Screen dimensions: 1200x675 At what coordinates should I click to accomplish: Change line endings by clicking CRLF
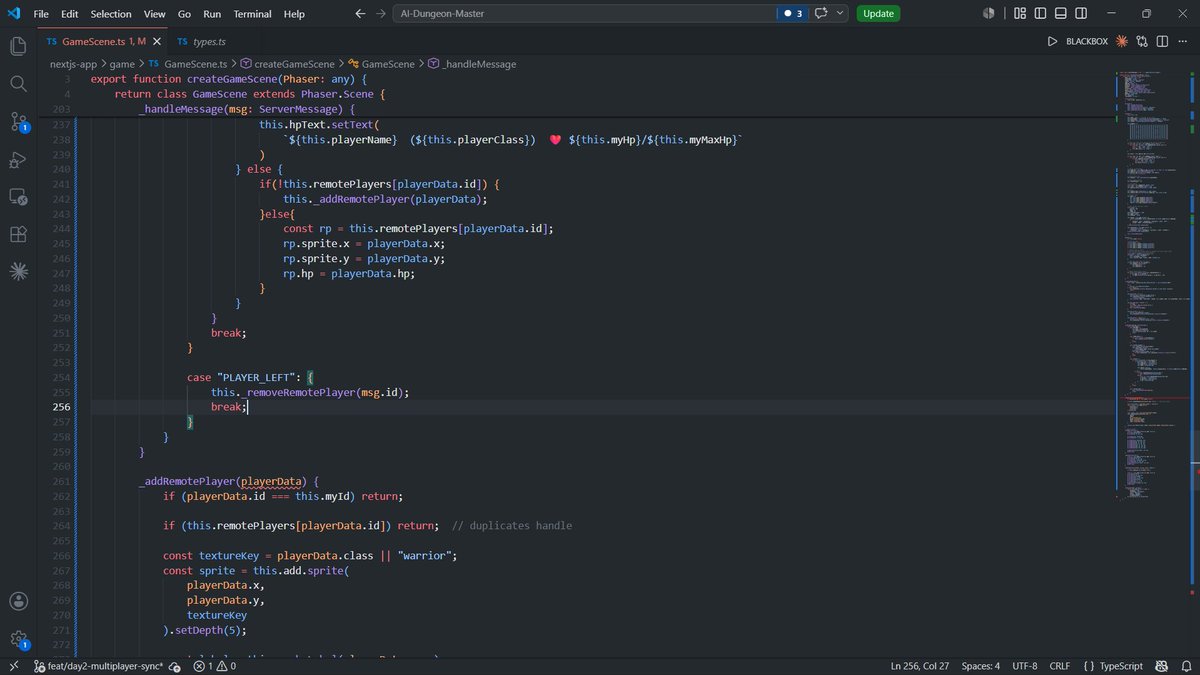coord(1059,666)
